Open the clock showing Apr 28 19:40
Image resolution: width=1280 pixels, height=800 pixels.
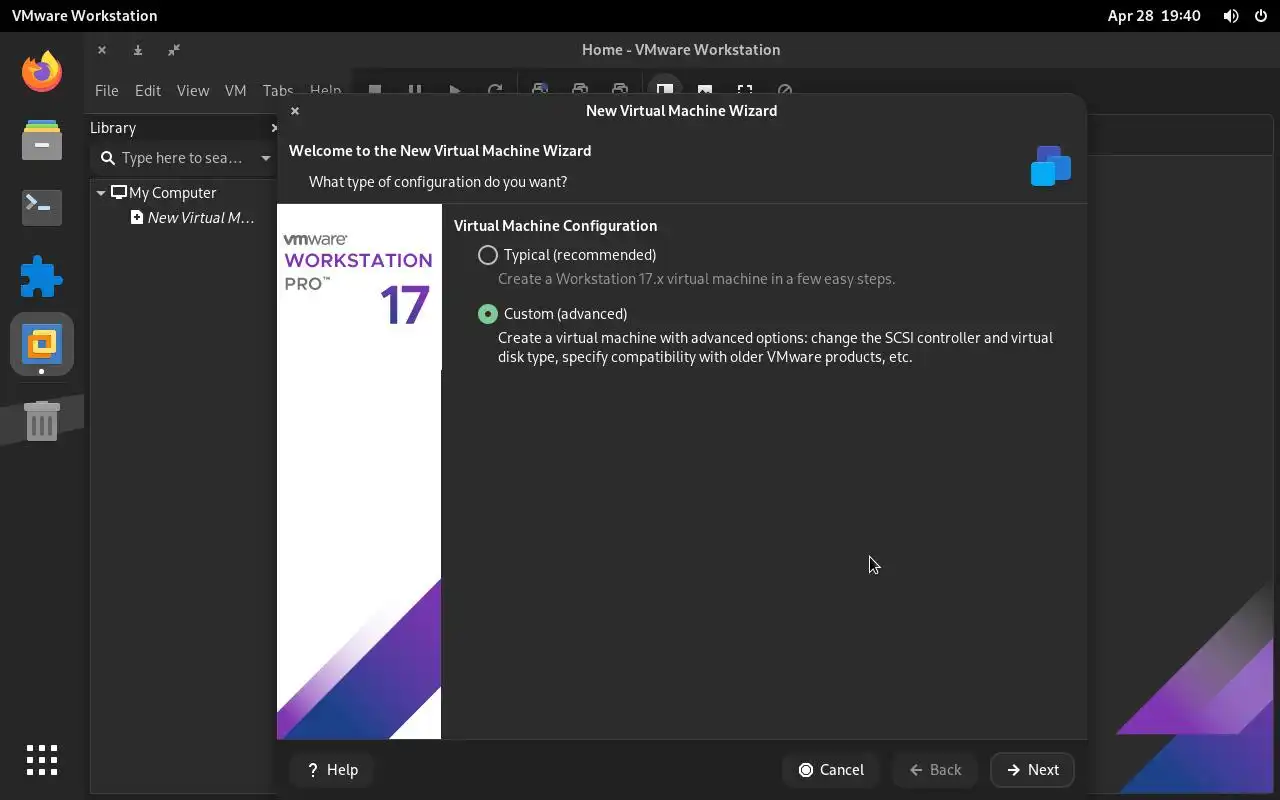[1154, 16]
